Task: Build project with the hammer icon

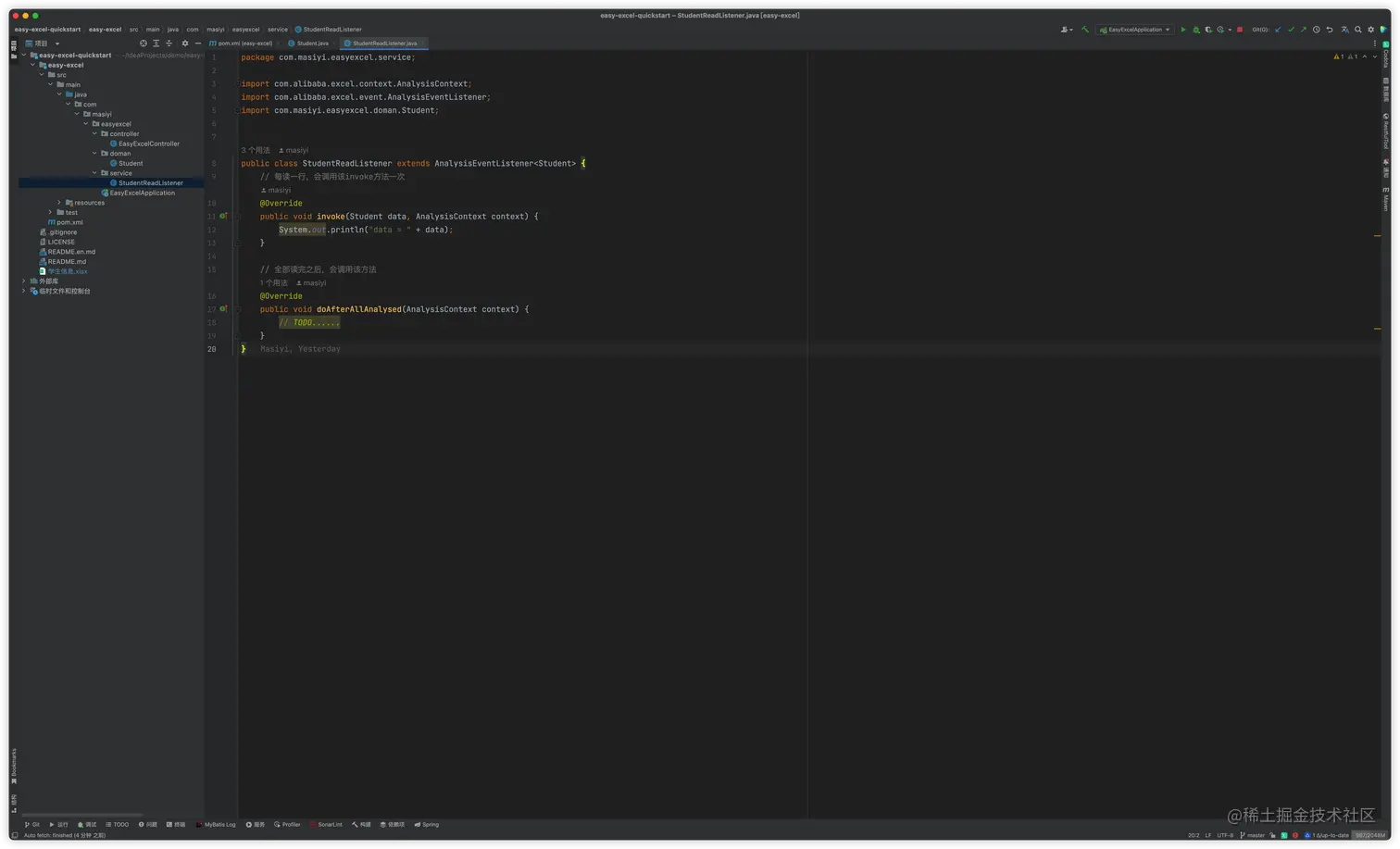Action: point(1085,30)
